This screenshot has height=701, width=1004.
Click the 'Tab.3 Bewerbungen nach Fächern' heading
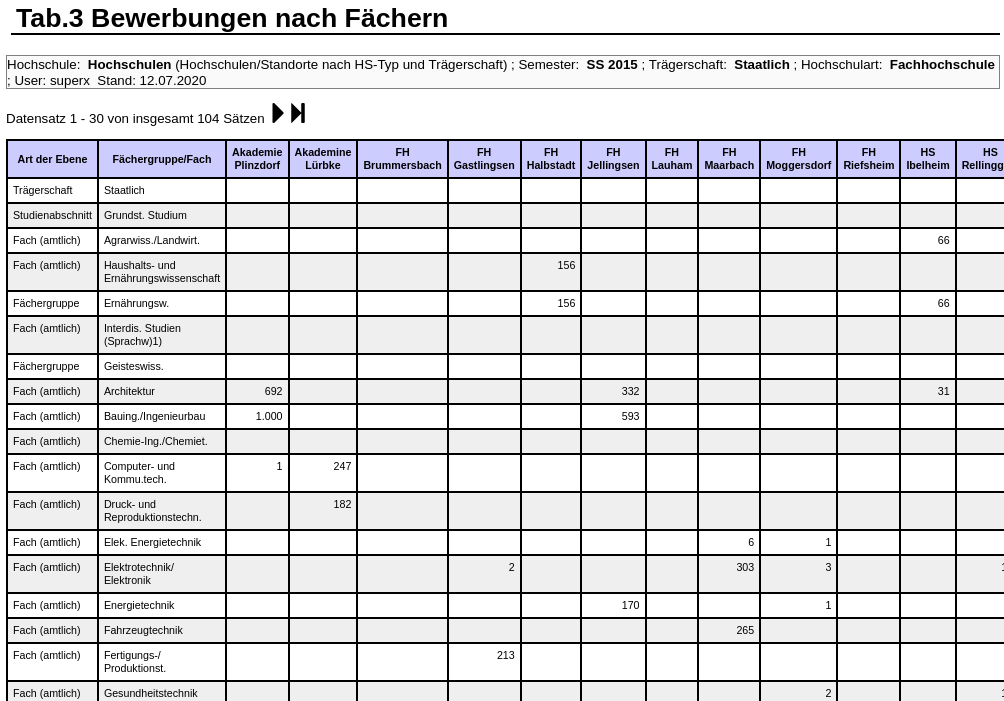coord(232,18)
